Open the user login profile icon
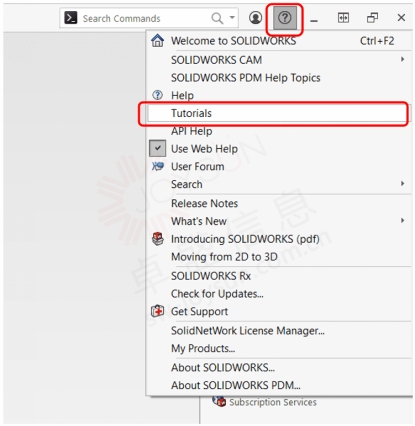This screenshot has width=415, height=426. [x=255, y=18]
